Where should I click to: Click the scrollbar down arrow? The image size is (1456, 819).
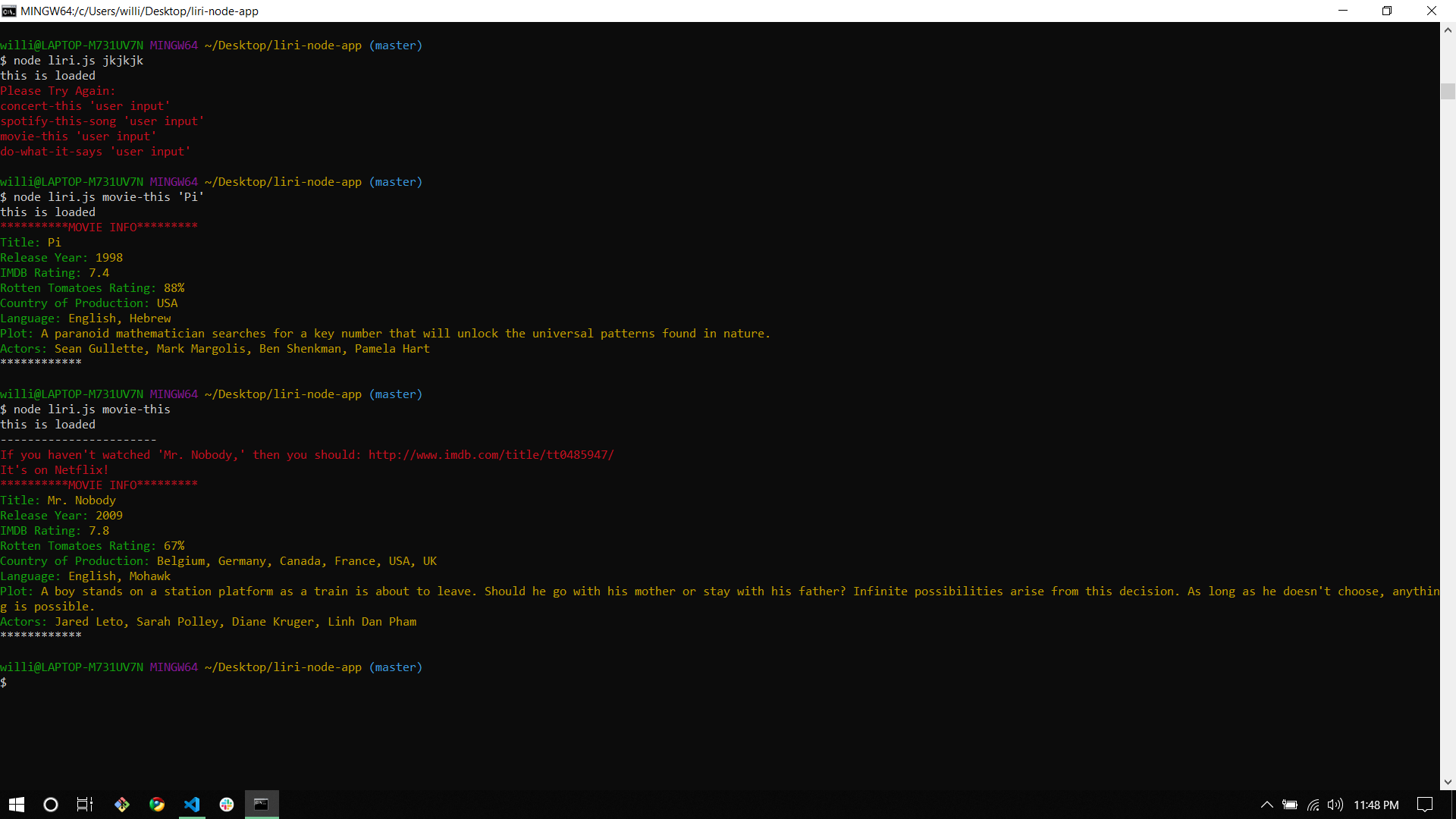coord(1447,781)
